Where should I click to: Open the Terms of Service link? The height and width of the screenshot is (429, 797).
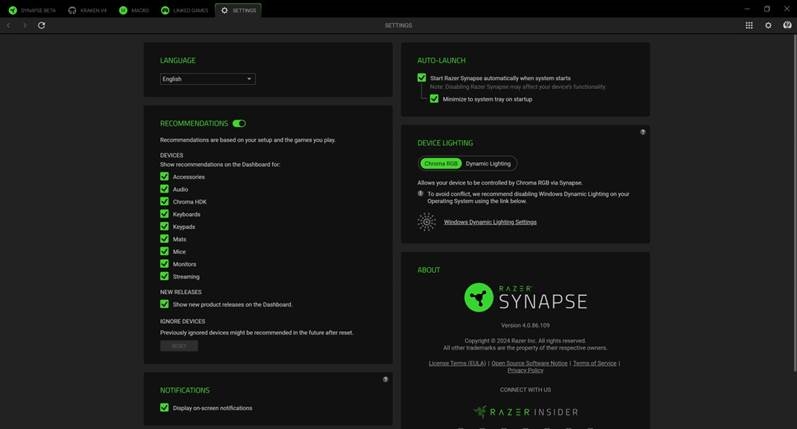point(595,363)
